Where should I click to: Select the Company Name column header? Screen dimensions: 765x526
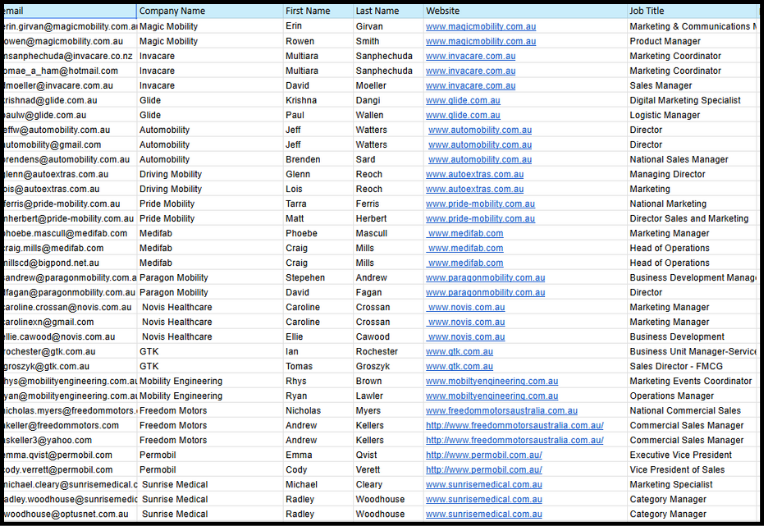click(210, 11)
